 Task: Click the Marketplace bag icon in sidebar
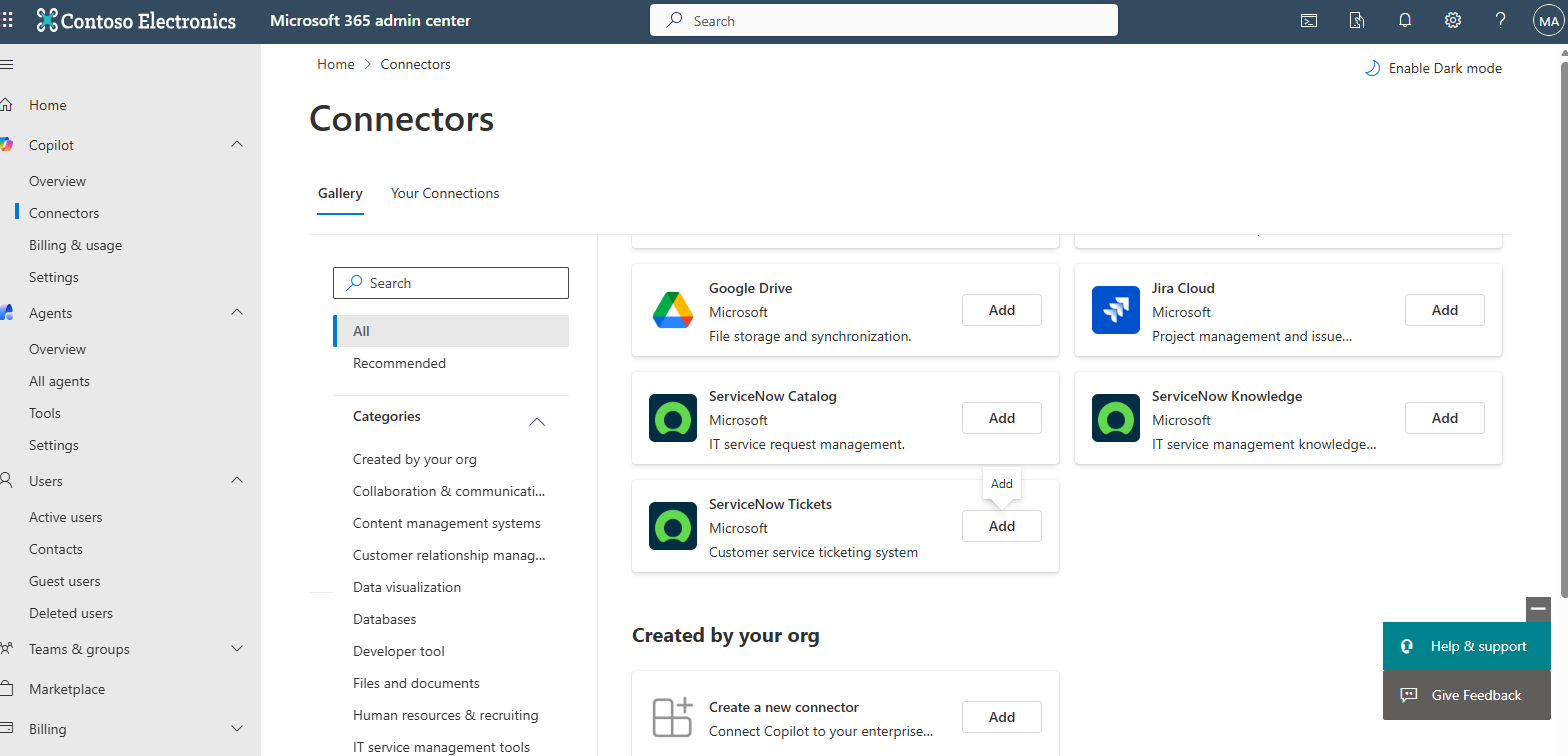pyautogui.click(x=7, y=689)
